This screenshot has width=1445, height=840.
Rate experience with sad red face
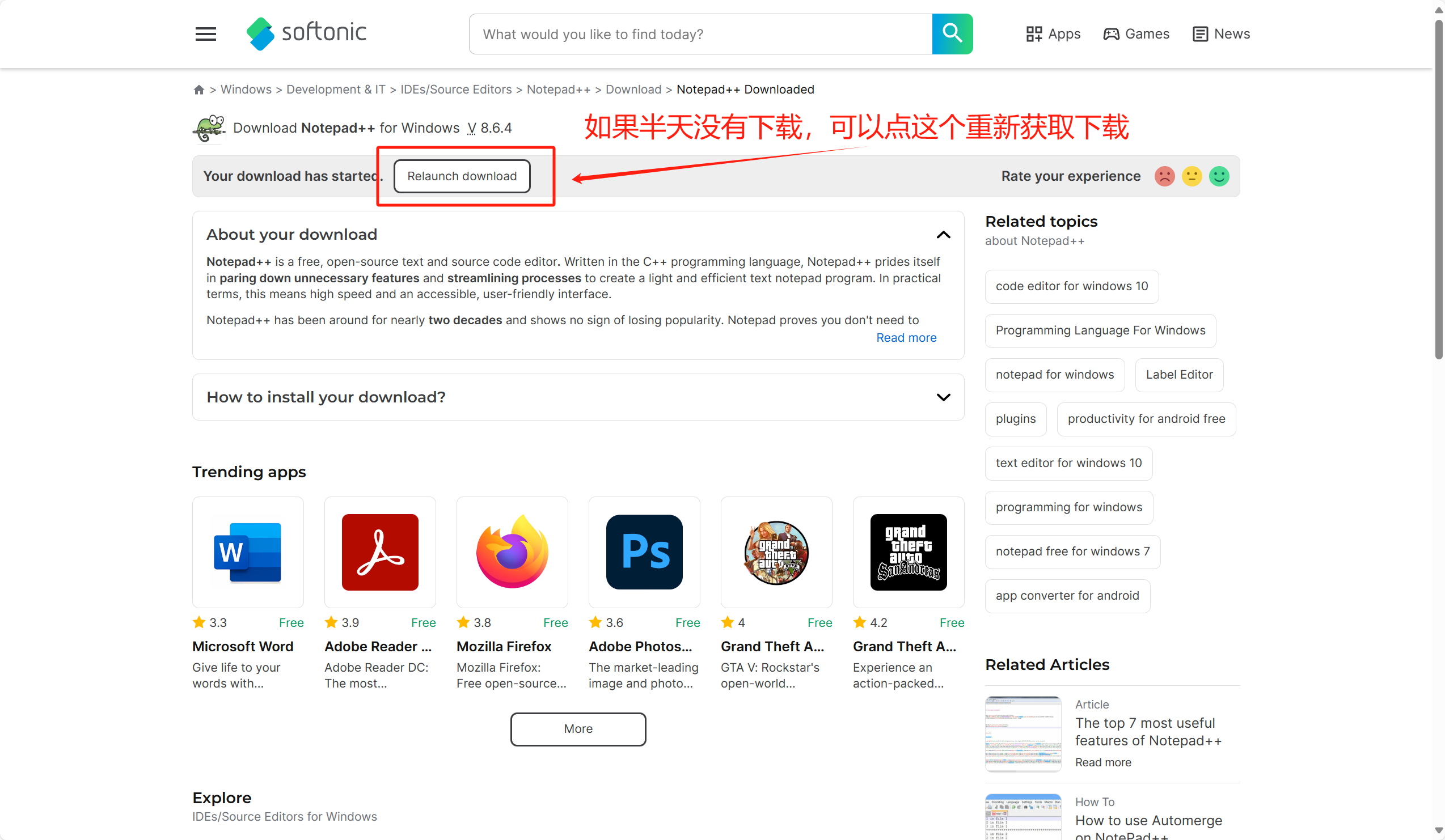point(1164,176)
